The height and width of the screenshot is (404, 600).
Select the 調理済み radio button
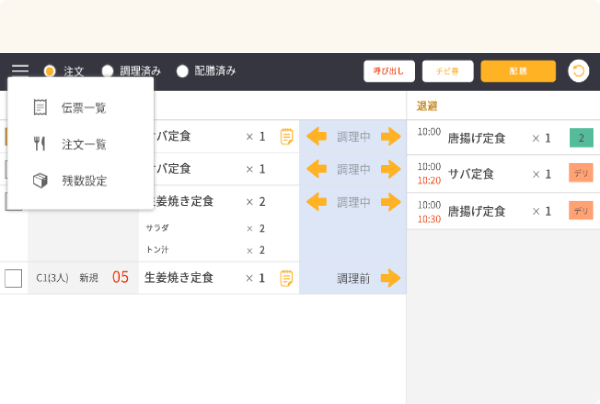coord(107,71)
